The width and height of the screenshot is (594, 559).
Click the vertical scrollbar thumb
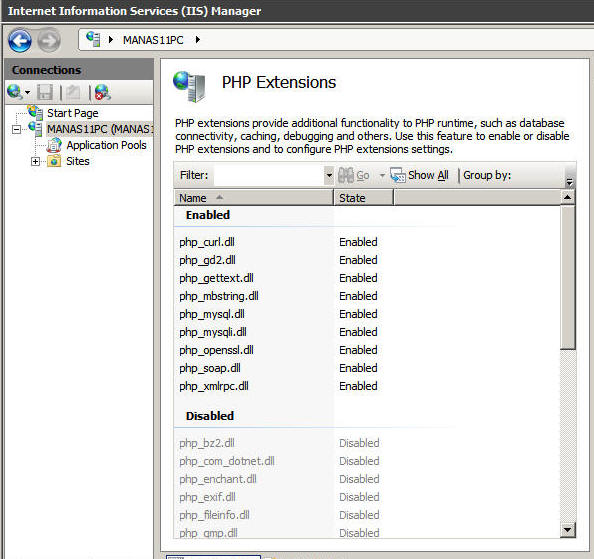tap(567, 277)
